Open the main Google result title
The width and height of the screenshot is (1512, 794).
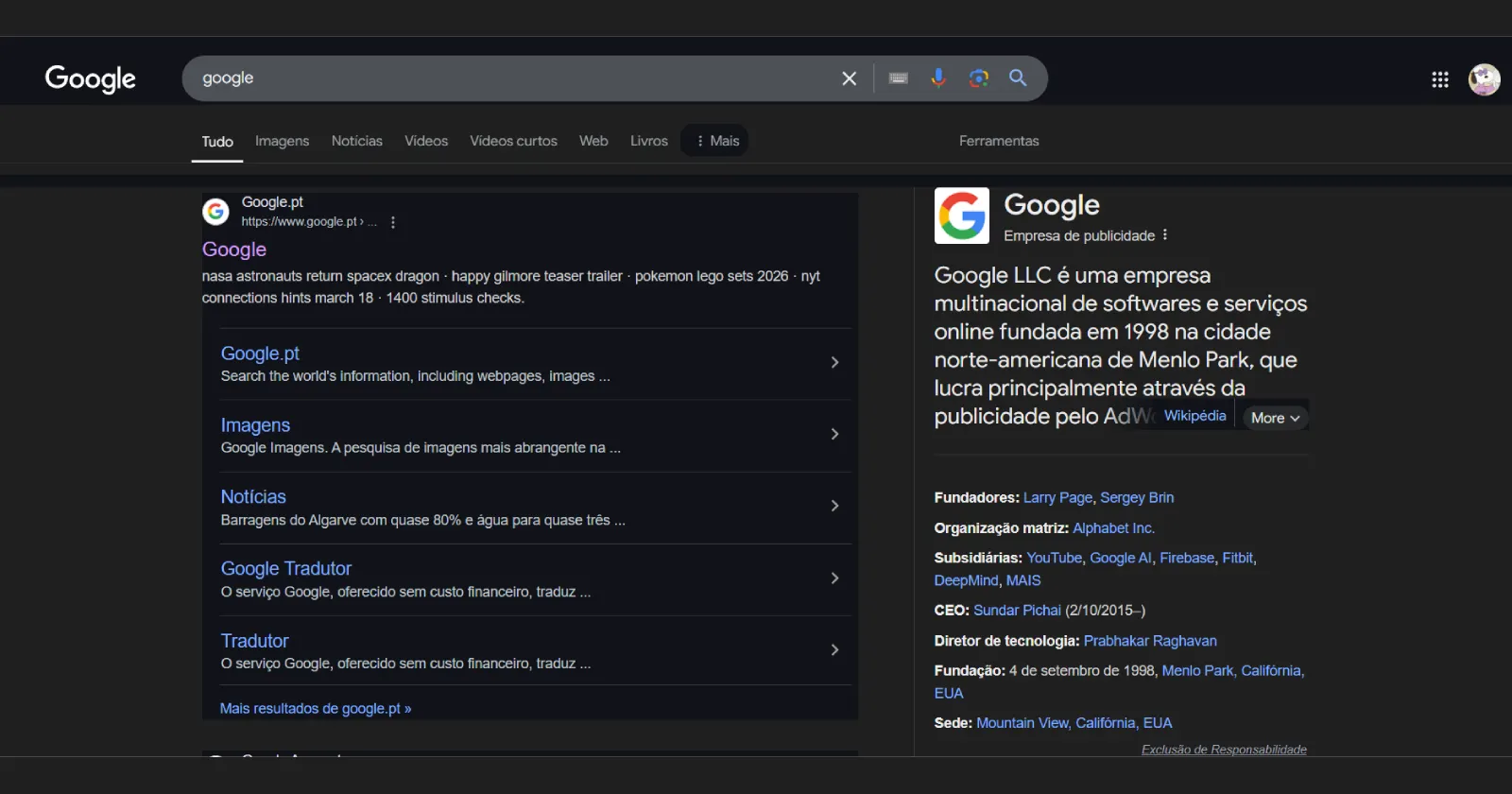[x=234, y=250]
